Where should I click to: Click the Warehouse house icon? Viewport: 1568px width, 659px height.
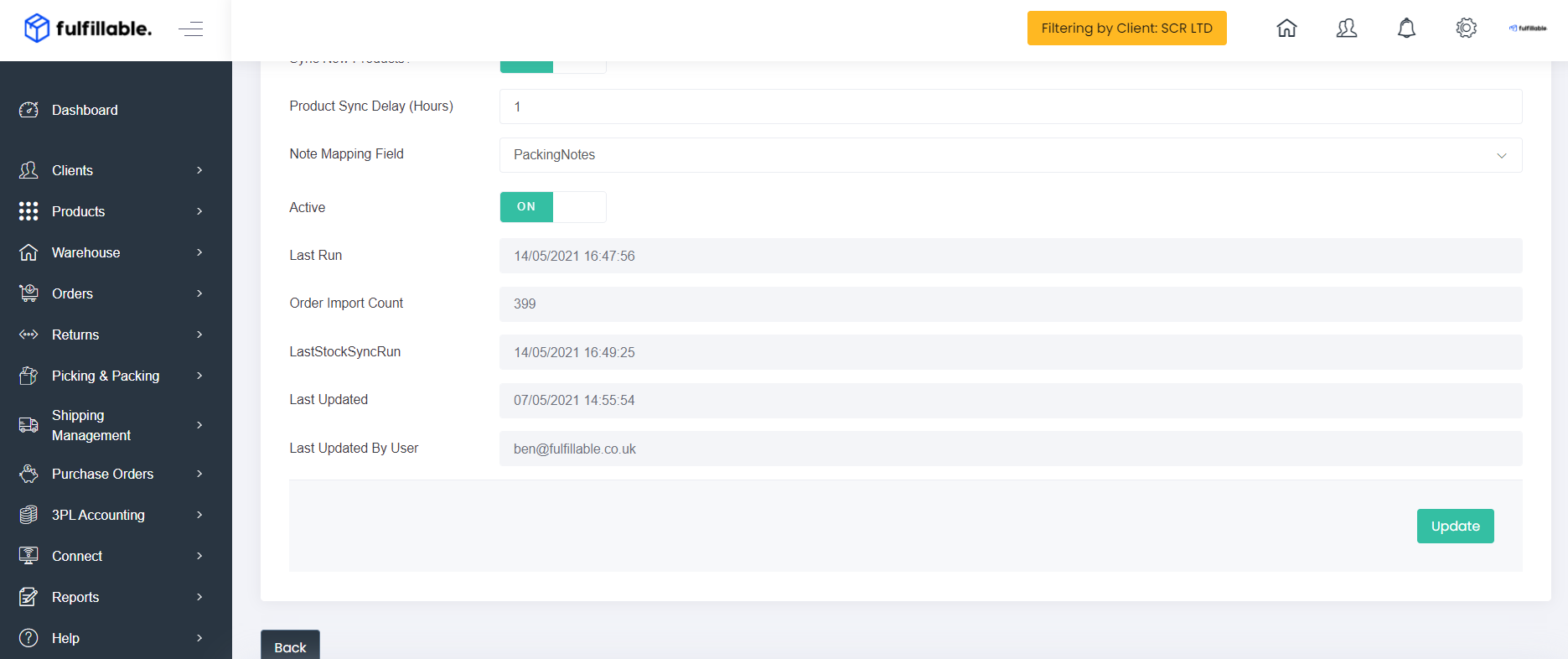(28, 252)
